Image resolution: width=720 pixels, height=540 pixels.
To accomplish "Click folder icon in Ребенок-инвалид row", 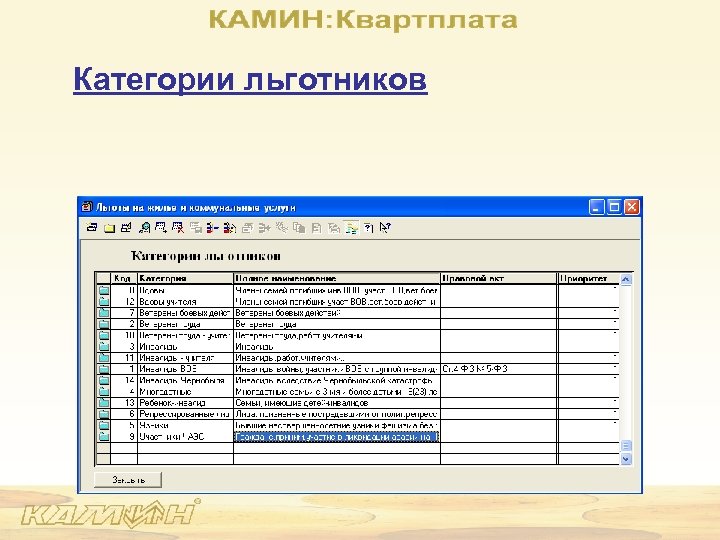I will tap(104, 403).
